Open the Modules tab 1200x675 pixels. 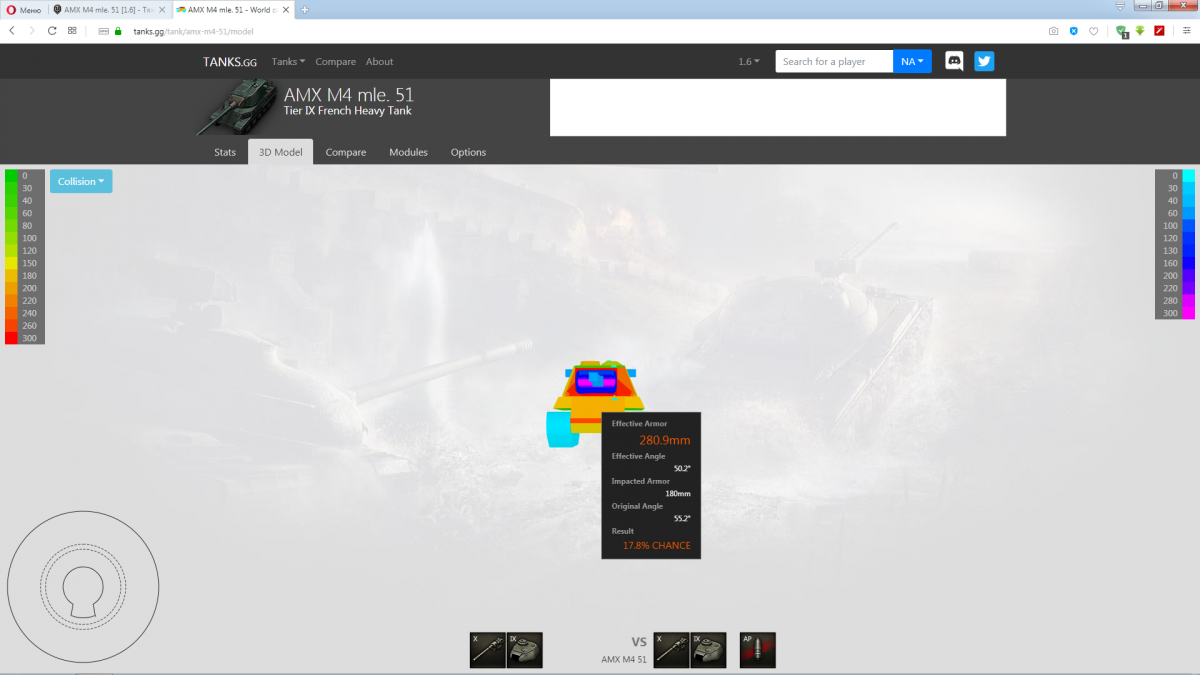click(x=408, y=152)
